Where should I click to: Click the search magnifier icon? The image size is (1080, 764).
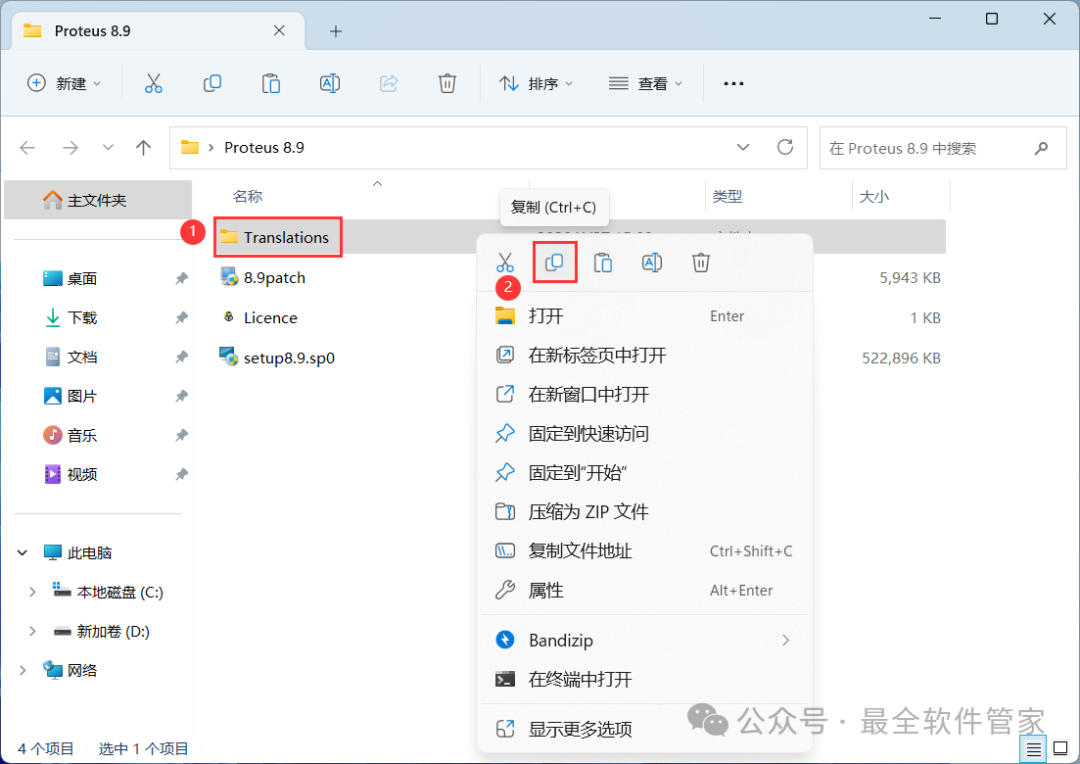pos(1041,148)
